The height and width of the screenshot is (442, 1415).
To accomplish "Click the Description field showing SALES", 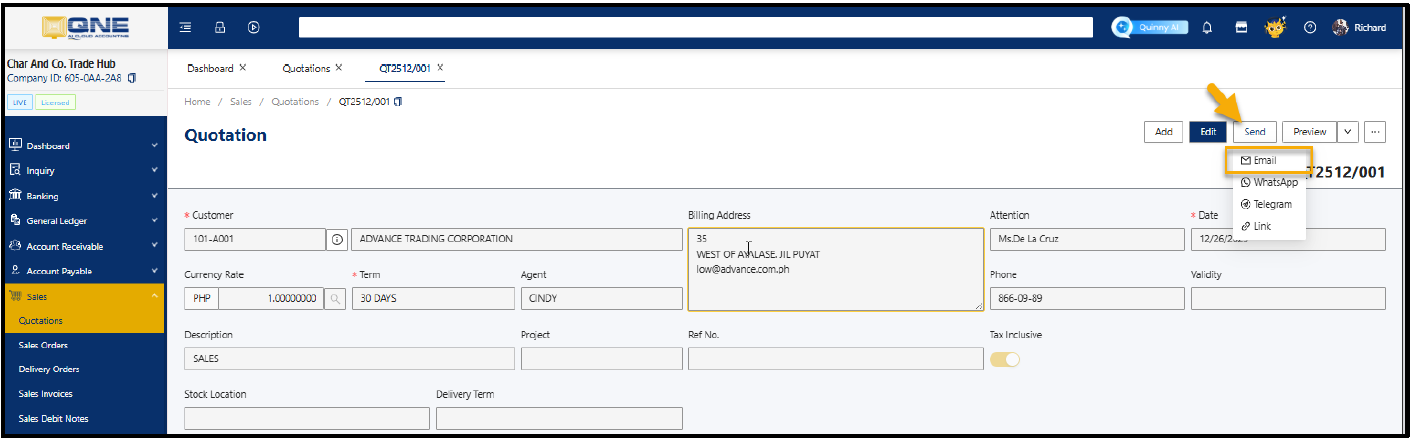I will [350, 358].
